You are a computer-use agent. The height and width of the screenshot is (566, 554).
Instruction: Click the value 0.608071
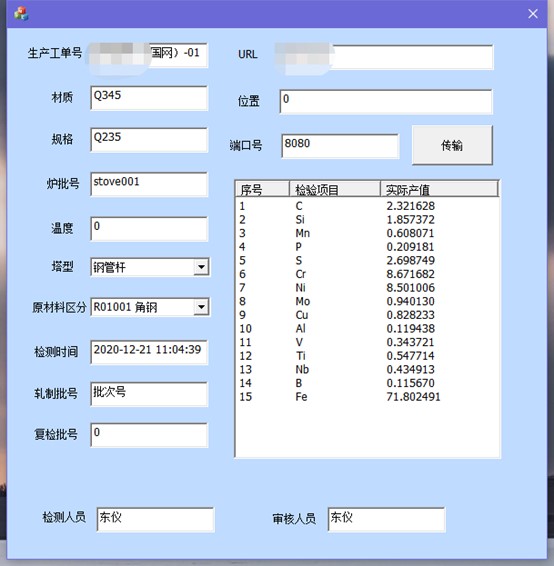point(411,233)
